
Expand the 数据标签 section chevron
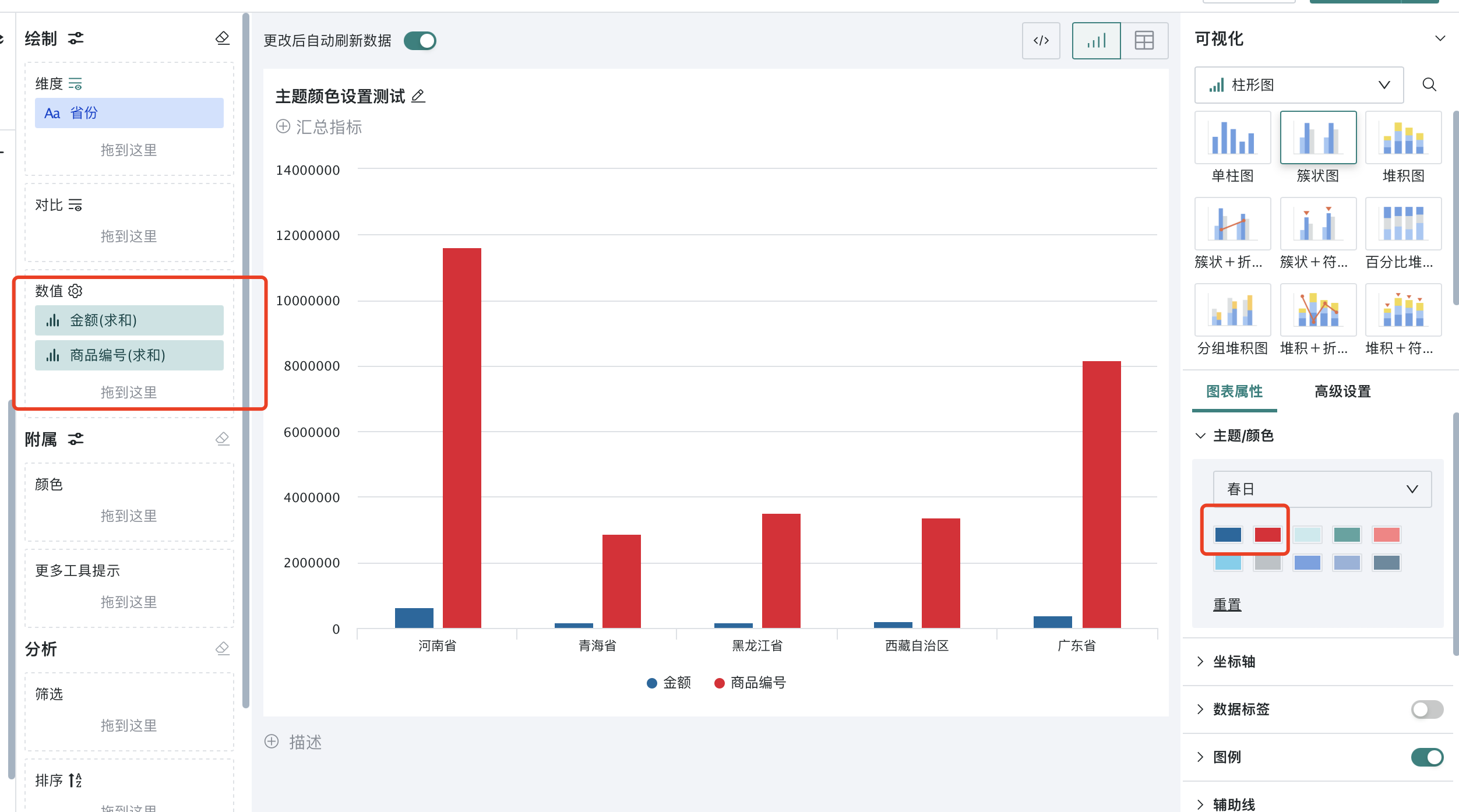click(1200, 709)
